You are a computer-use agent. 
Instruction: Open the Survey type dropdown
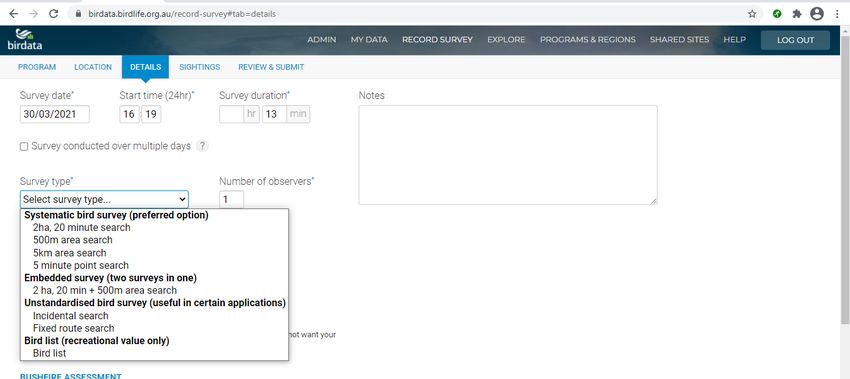(x=104, y=199)
